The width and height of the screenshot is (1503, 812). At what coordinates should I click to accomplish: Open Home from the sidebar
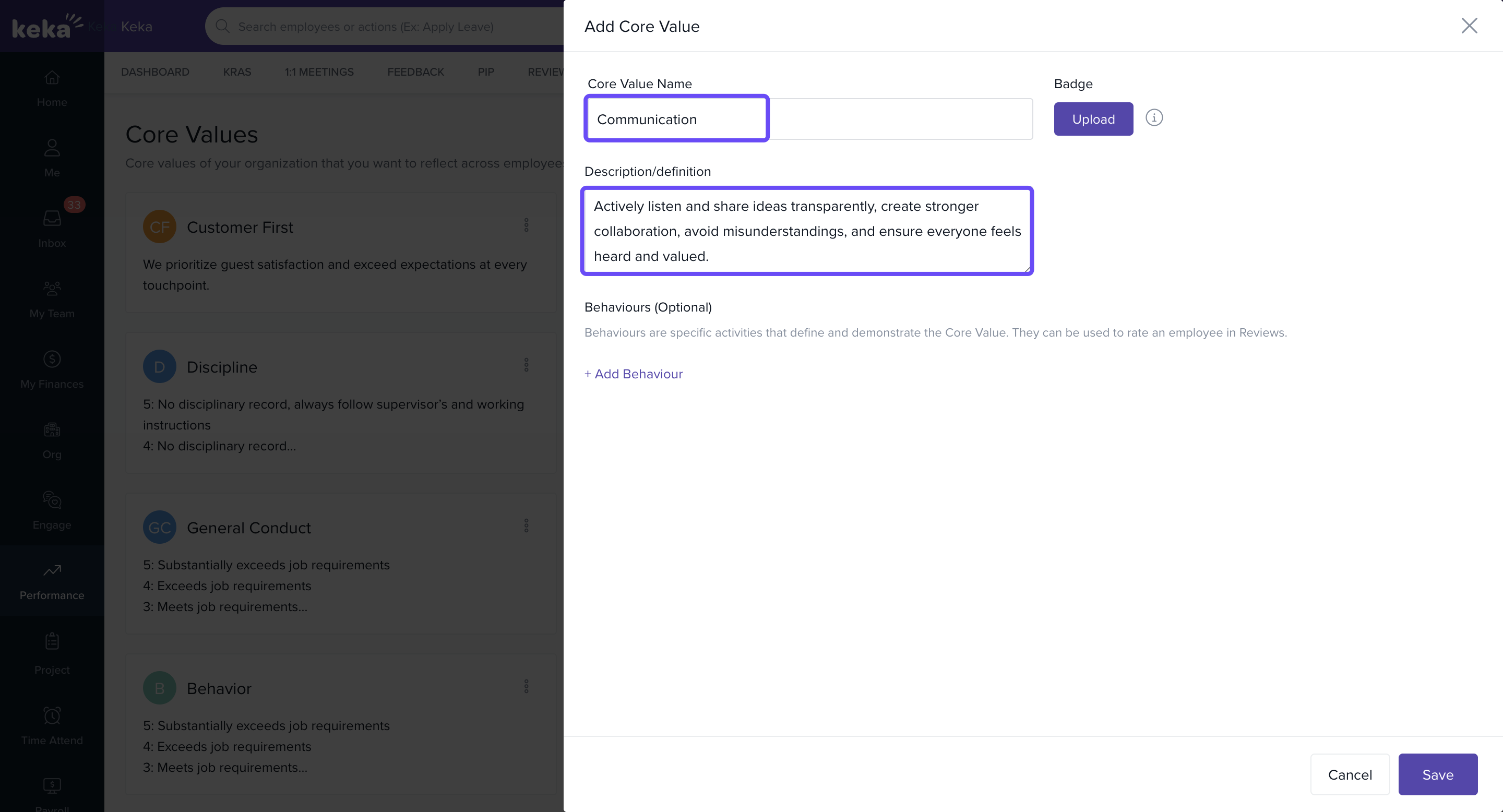coord(52,88)
